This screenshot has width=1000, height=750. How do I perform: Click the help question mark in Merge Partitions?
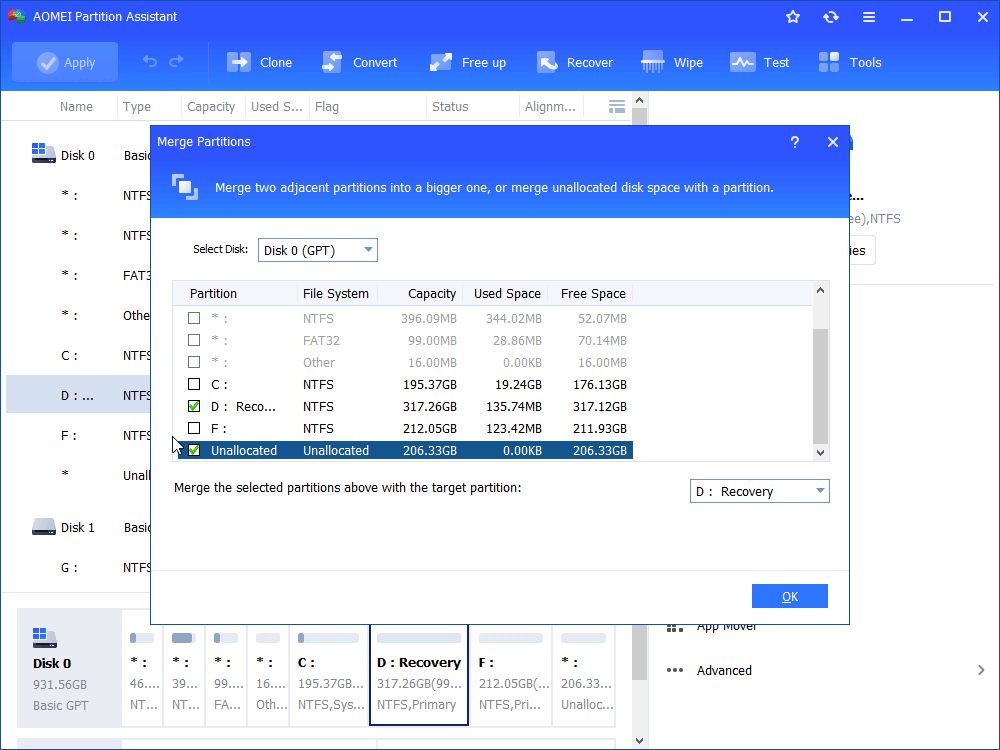tap(795, 142)
